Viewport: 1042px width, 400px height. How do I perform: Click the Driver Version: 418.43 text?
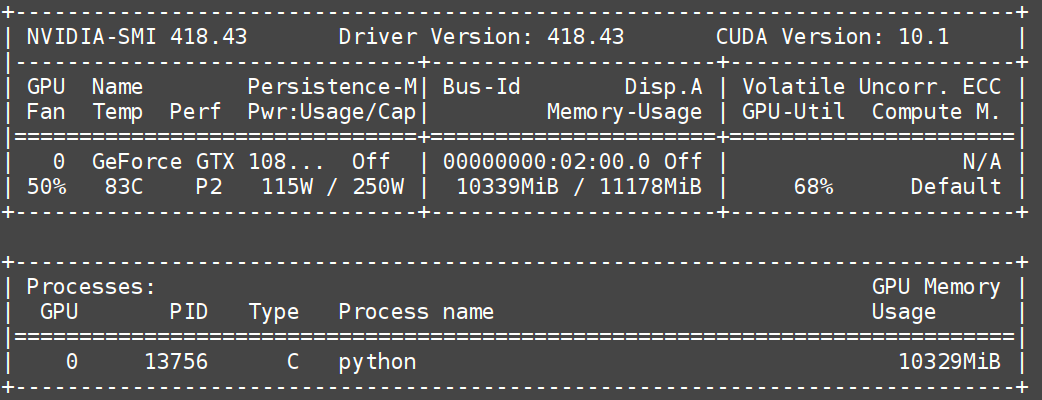(x=481, y=37)
